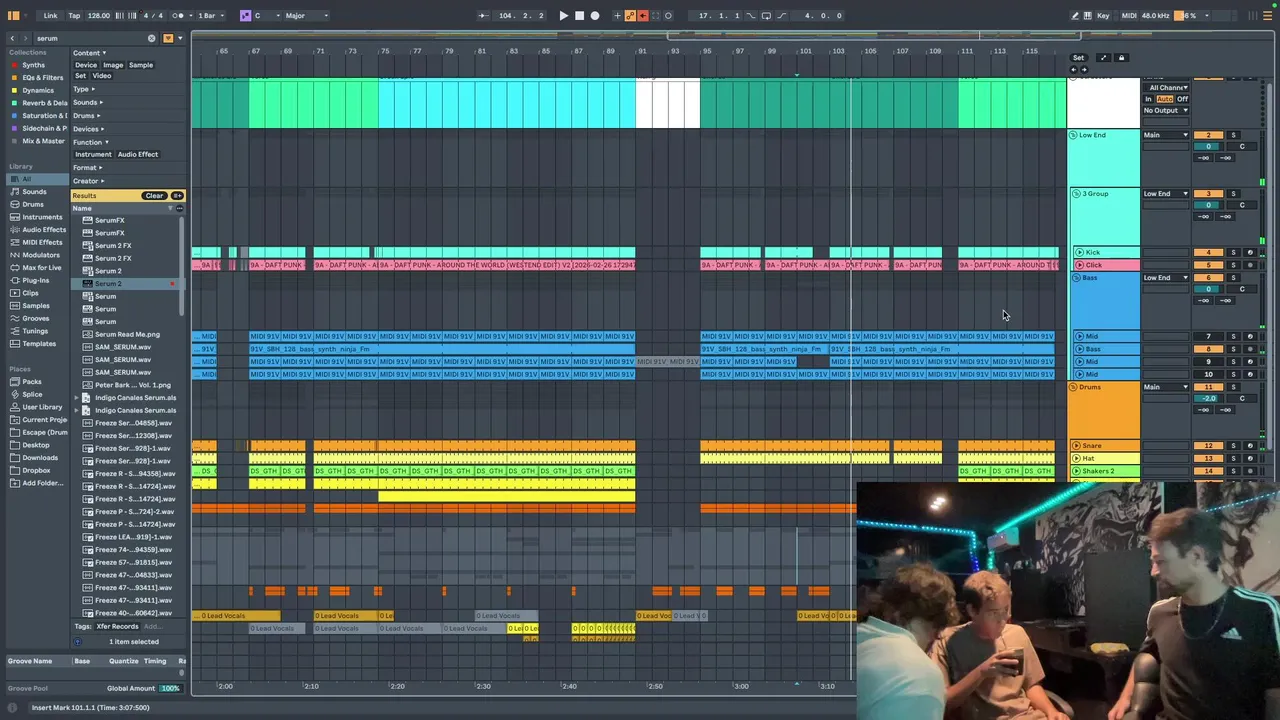Click the browser filter toggle icon
The width and height of the screenshot is (1280, 720).
pyautogui.click(x=168, y=38)
